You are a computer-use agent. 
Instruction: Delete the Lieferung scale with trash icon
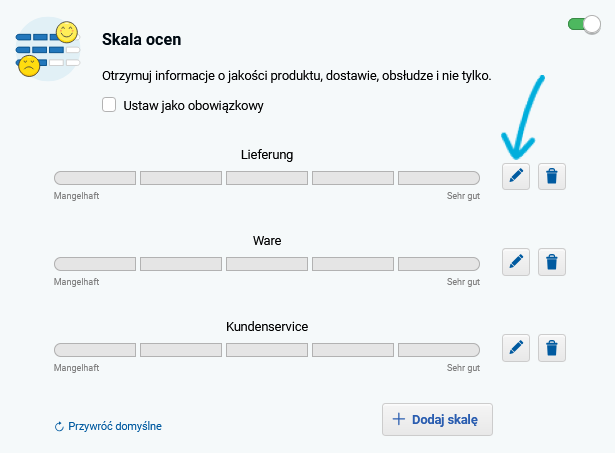552,177
